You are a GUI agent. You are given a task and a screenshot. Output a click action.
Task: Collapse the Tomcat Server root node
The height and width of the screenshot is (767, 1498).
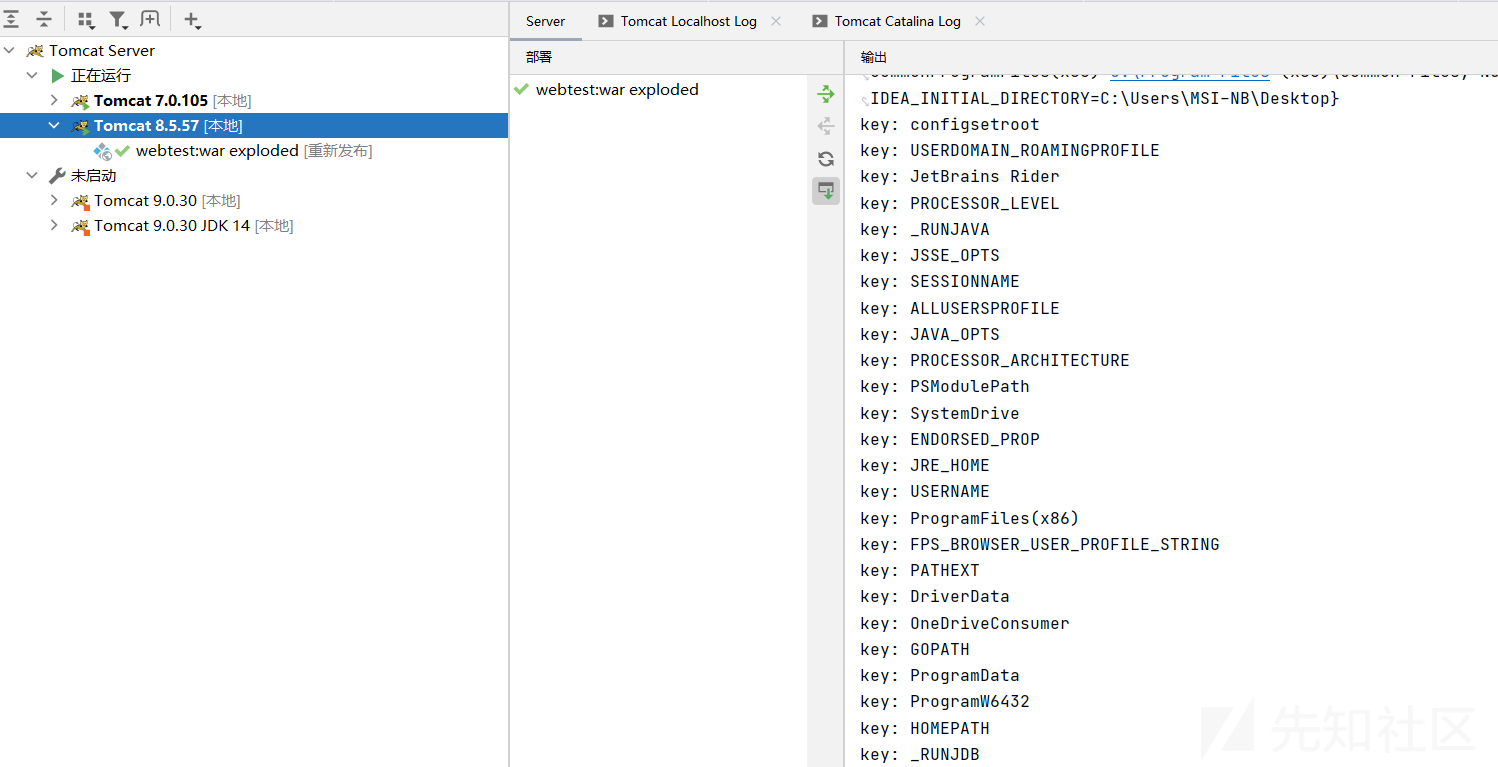tap(10, 50)
